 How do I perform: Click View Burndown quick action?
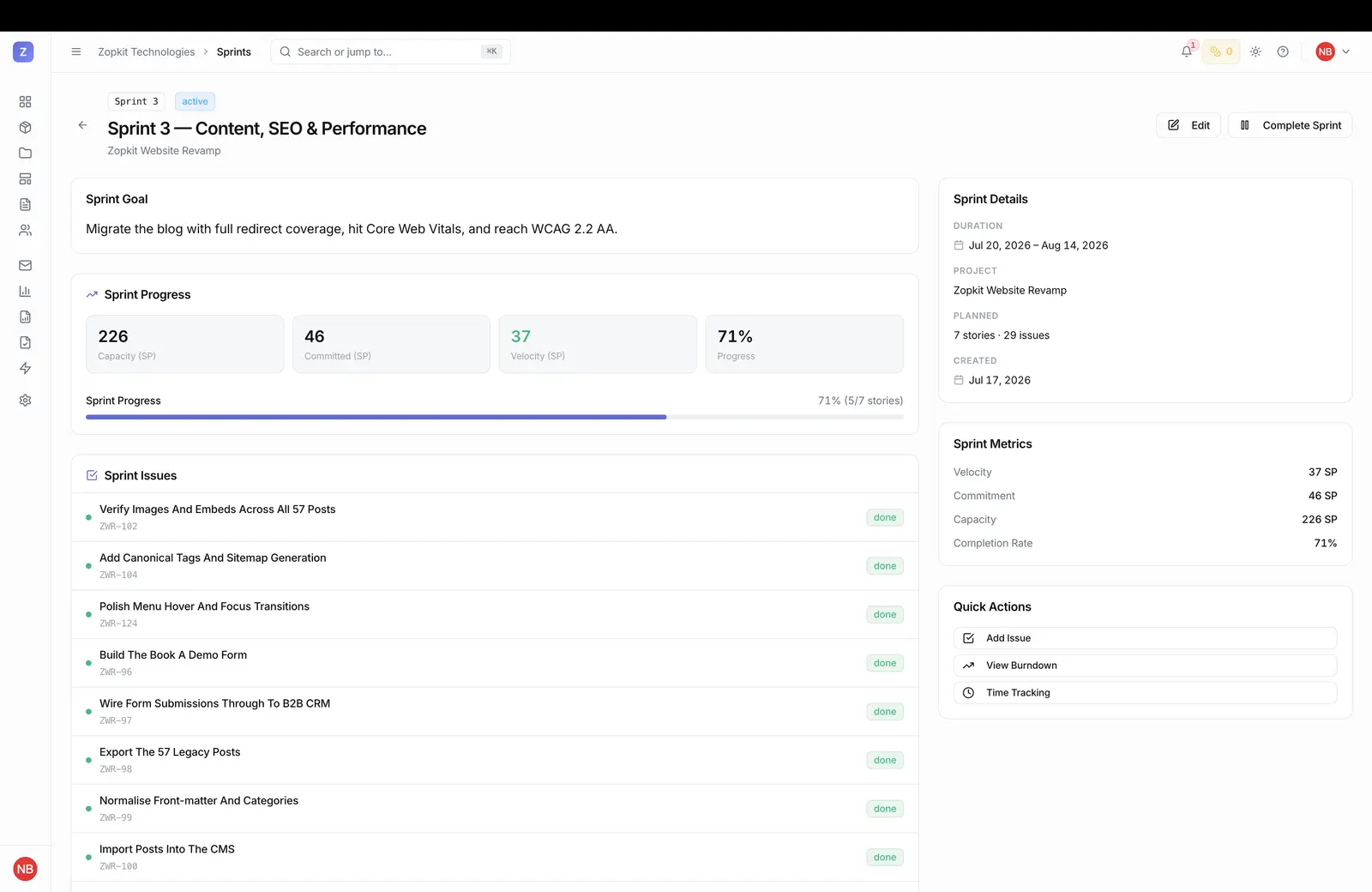1146,666
